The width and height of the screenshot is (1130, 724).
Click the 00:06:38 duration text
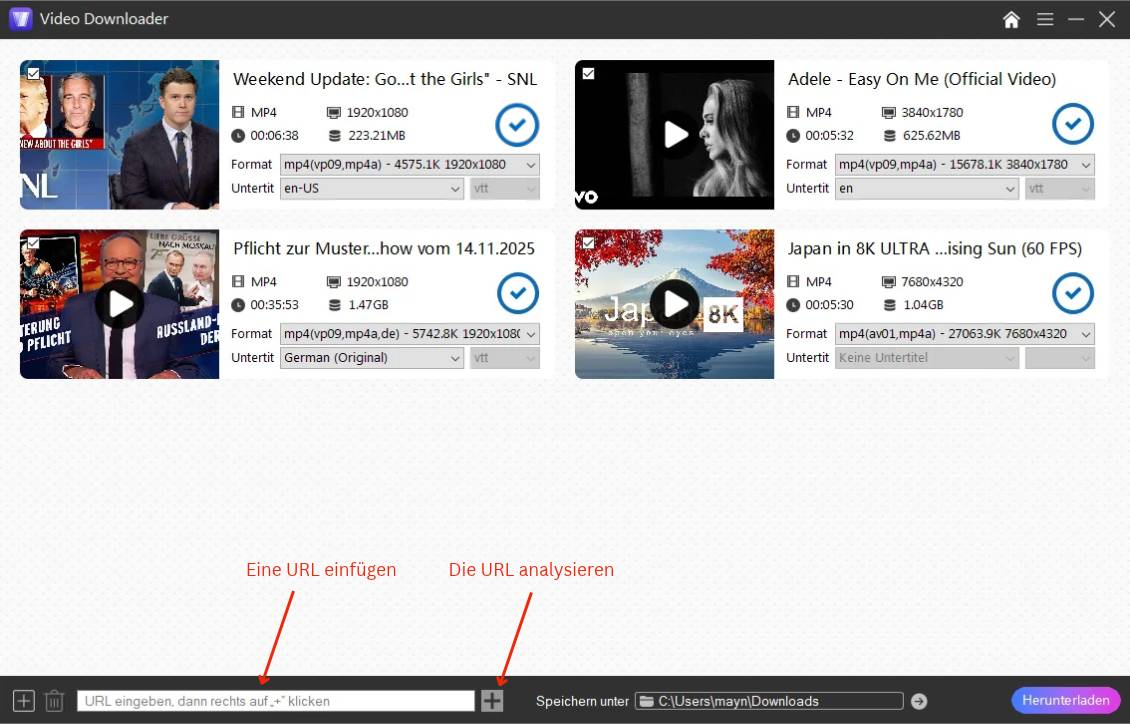pos(275,135)
